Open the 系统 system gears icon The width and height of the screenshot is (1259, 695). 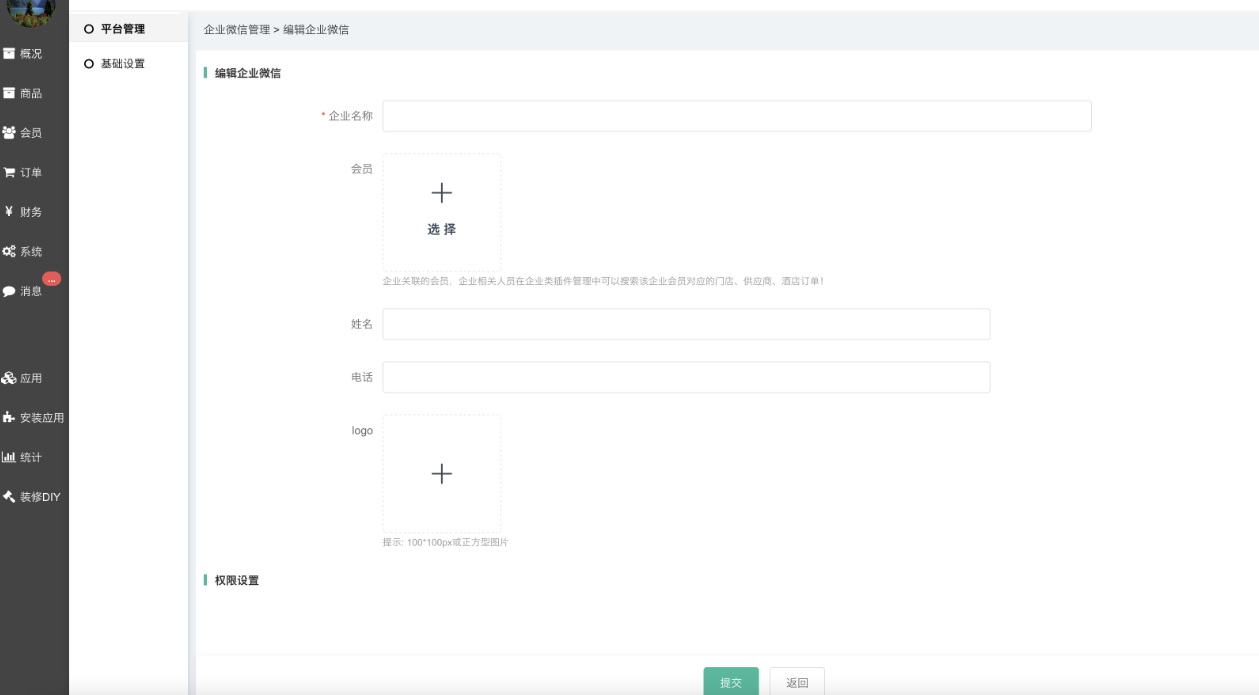9,252
